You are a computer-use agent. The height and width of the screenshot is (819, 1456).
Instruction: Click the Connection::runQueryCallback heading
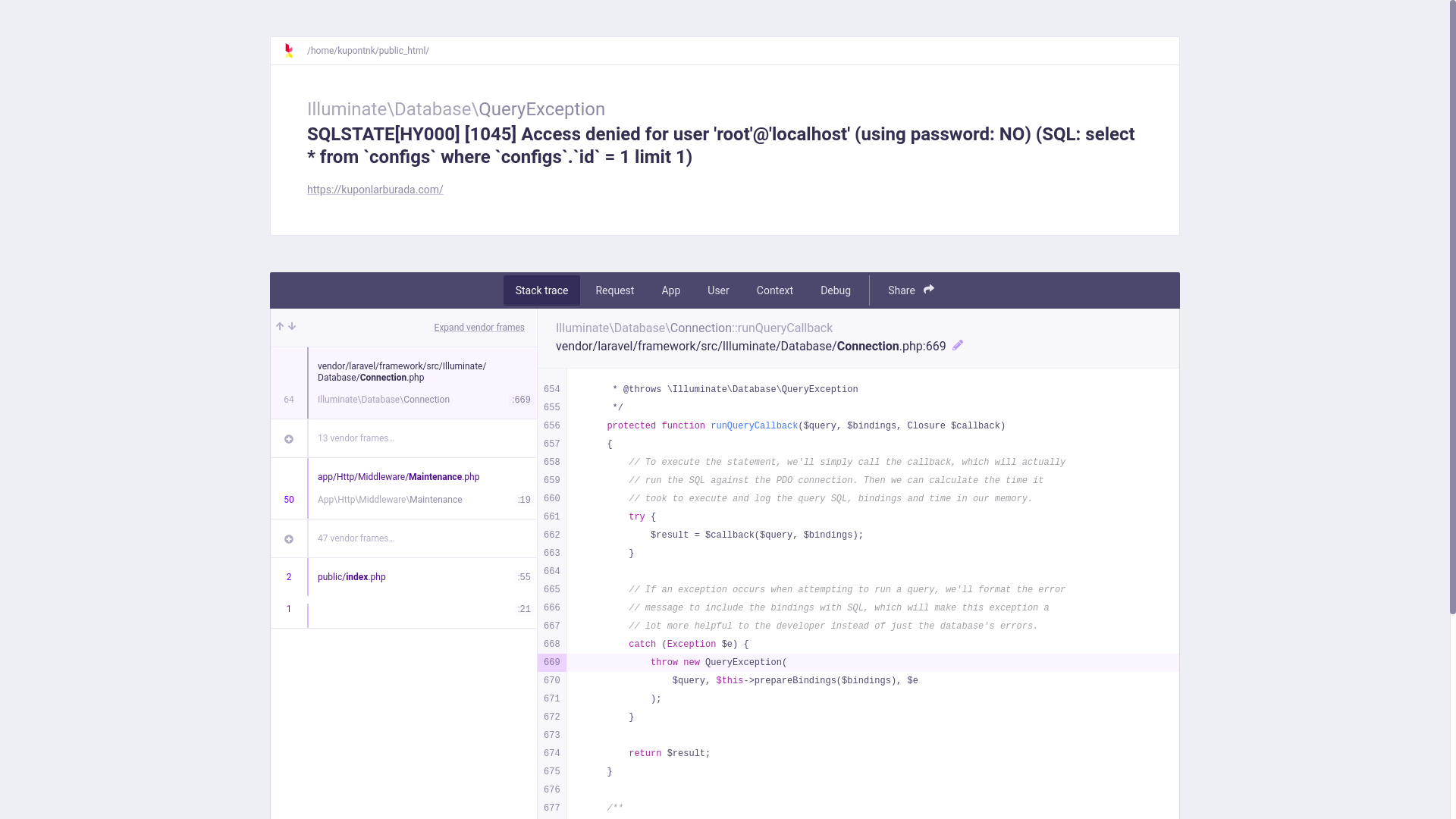click(694, 328)
